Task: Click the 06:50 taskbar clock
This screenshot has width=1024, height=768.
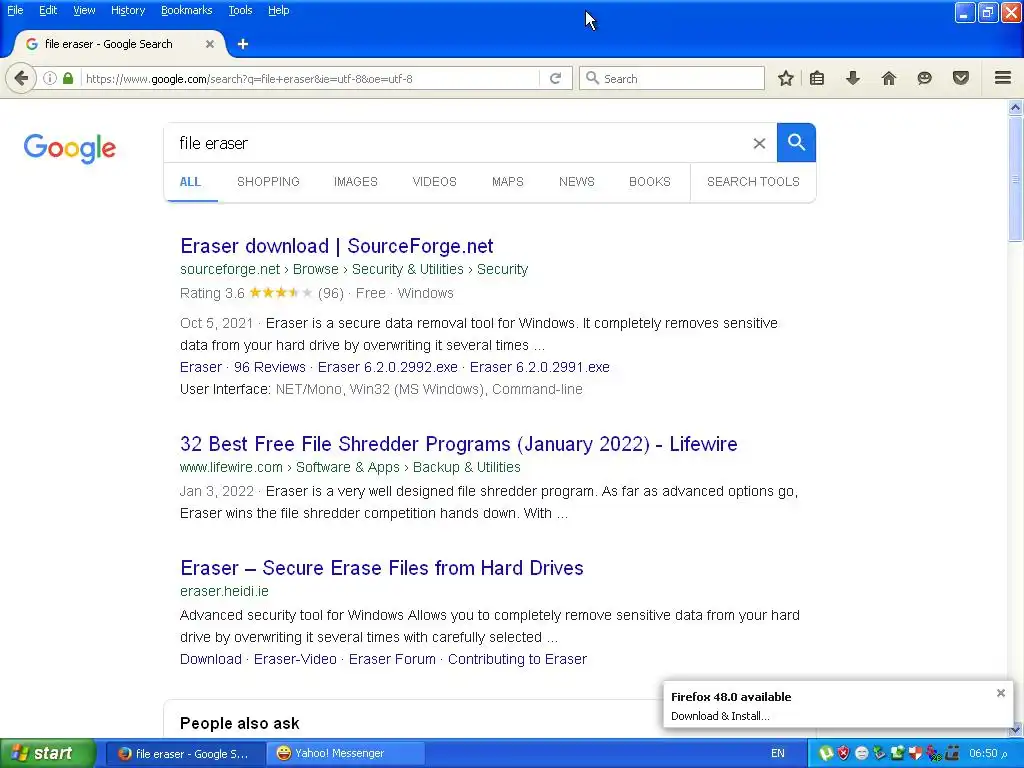Action: 987,754
